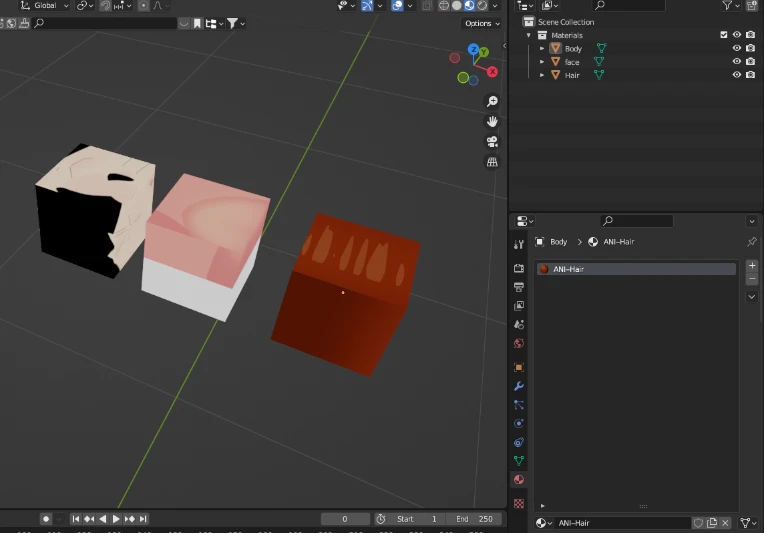Hide the Materials collection in viewport

pos(737,35)
